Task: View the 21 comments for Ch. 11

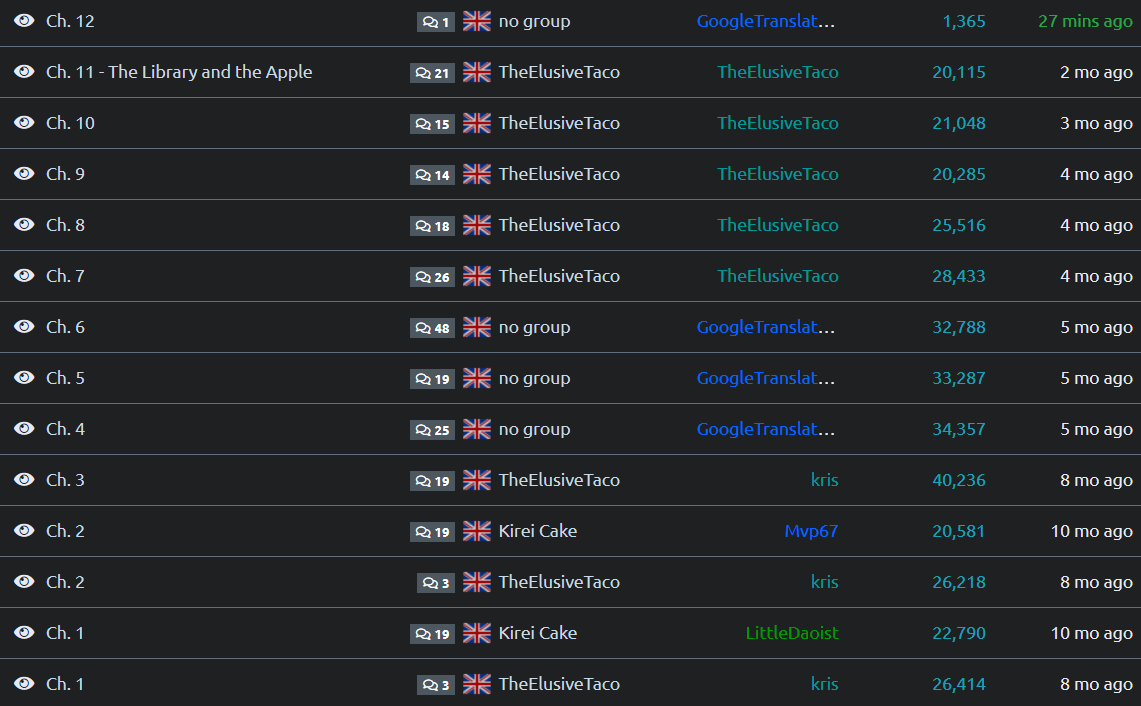Action: click(x=432, y=73)
